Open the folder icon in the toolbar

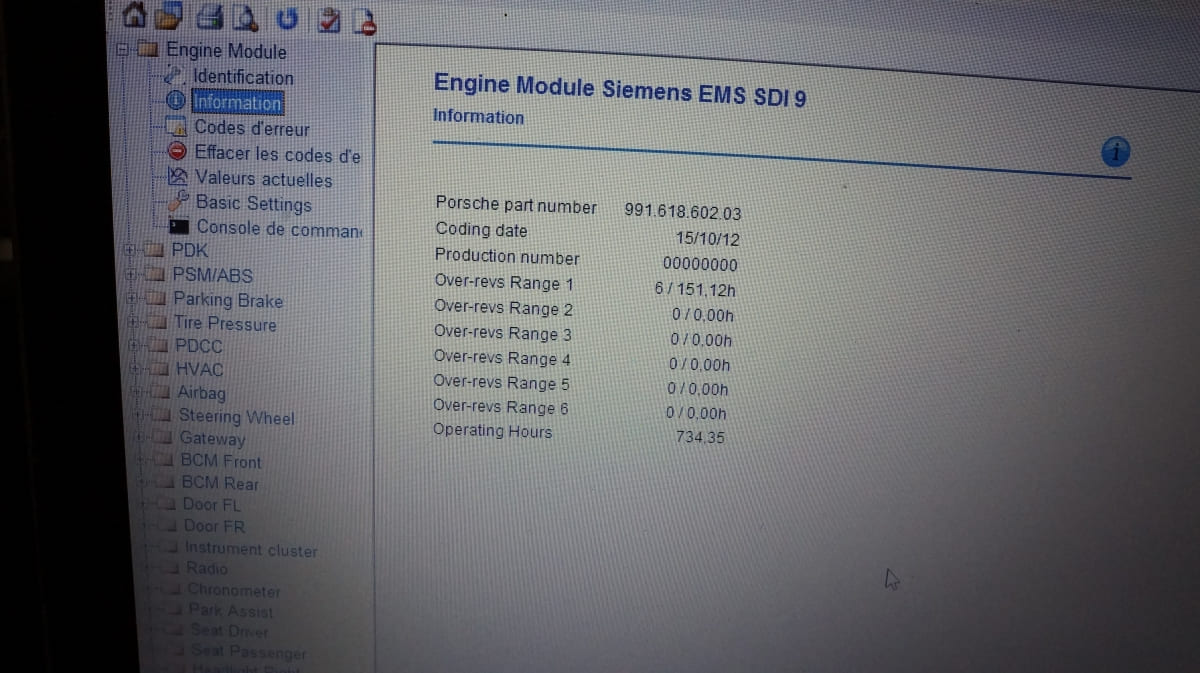pyautogui.click(x=170, y=17)
